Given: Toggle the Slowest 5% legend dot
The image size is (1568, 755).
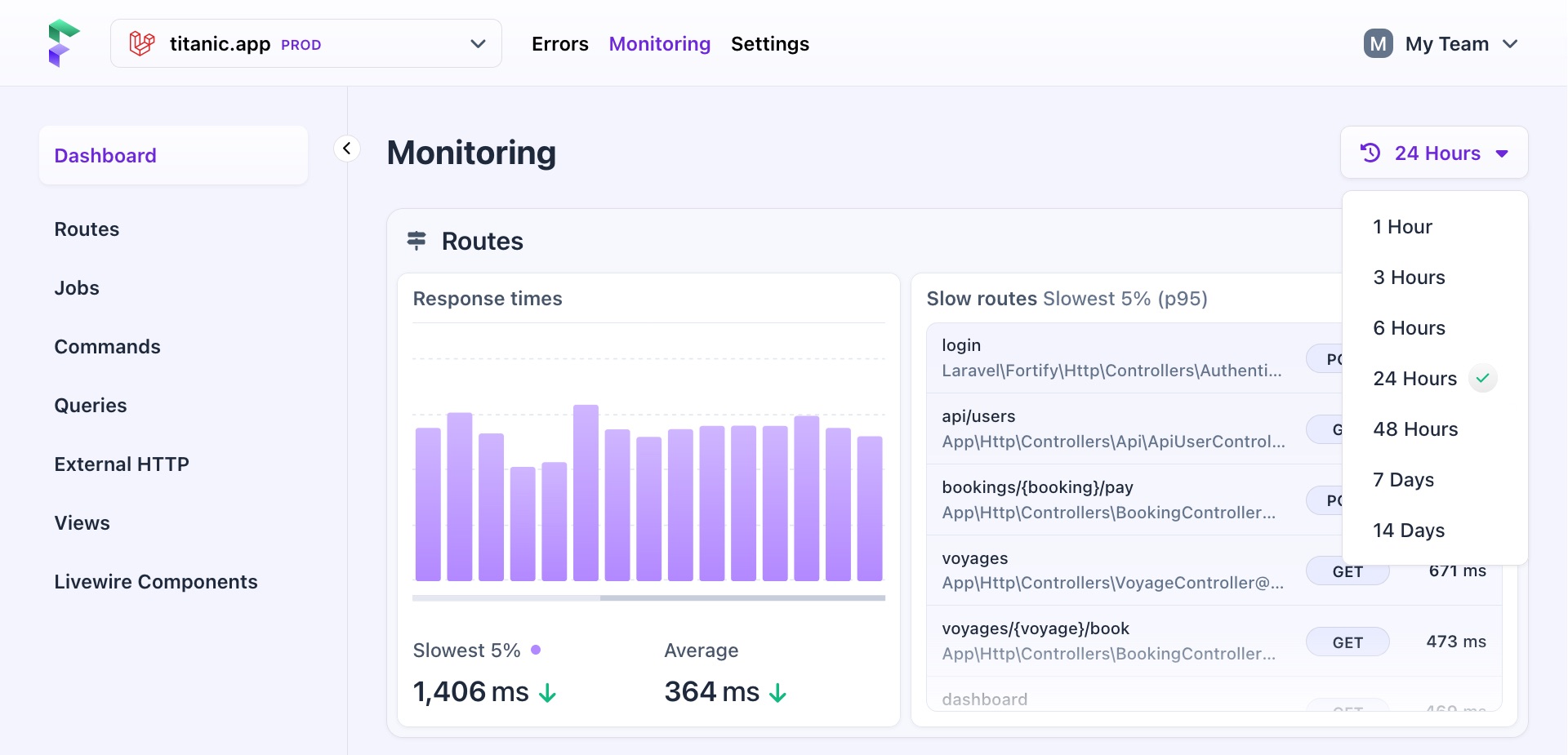Looking at the screenshot, I should [537, 650].
